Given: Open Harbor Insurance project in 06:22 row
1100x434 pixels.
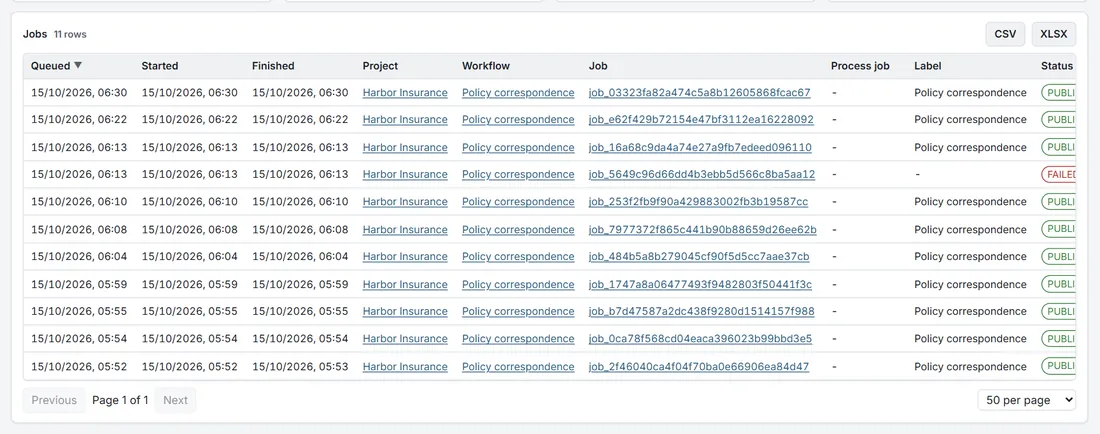Looking at the screenshot, I should 405,120.
